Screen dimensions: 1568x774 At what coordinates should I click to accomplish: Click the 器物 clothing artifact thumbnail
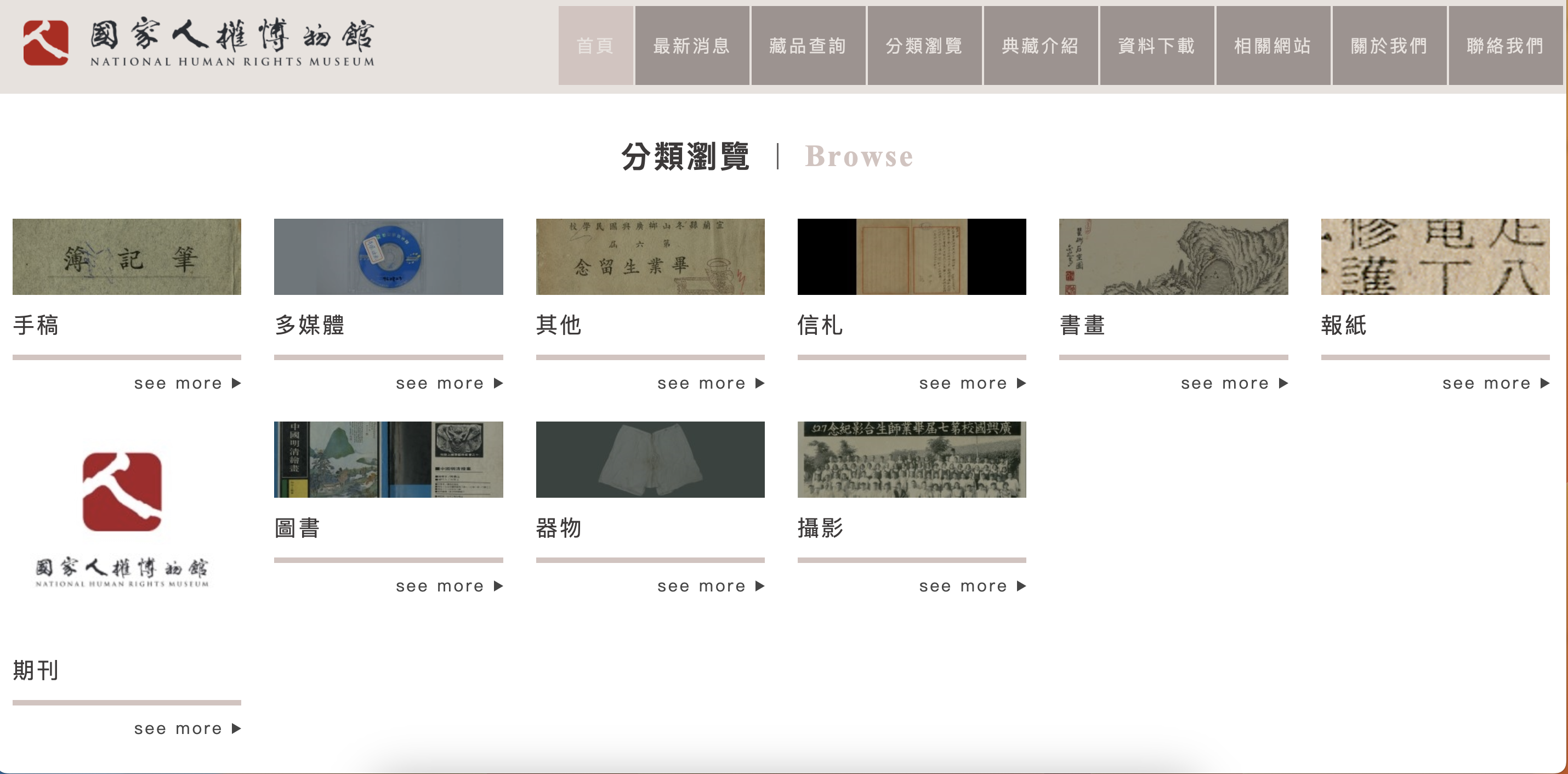pyautogui.click(x=650, y=459)
